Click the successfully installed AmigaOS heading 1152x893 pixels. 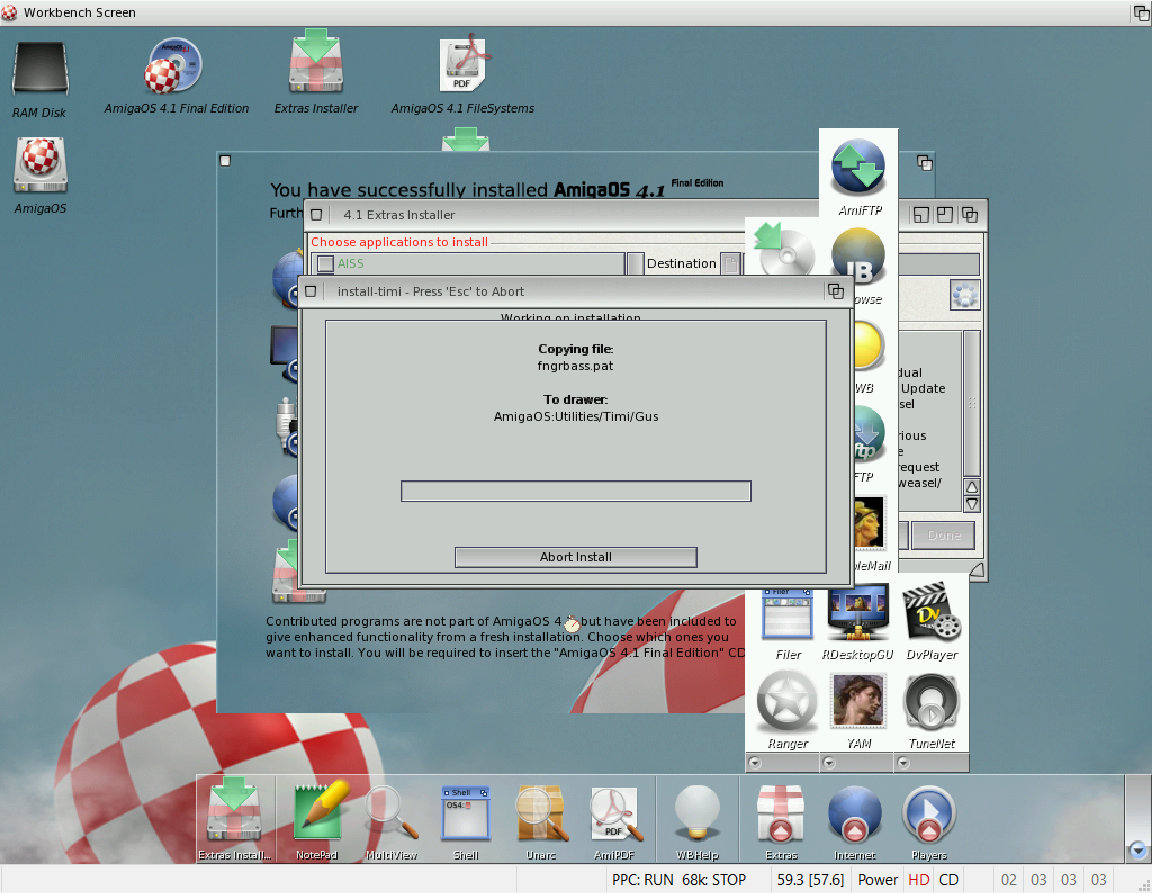(x=496, y=189)
